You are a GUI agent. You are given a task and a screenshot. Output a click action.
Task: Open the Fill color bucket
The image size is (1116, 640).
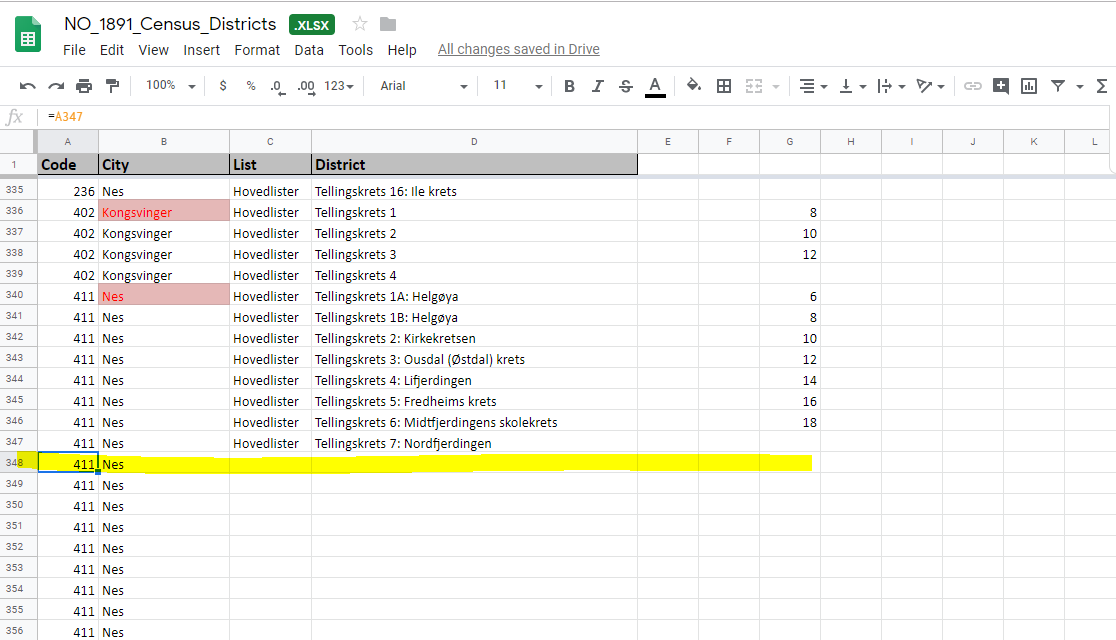pos(694,86)
